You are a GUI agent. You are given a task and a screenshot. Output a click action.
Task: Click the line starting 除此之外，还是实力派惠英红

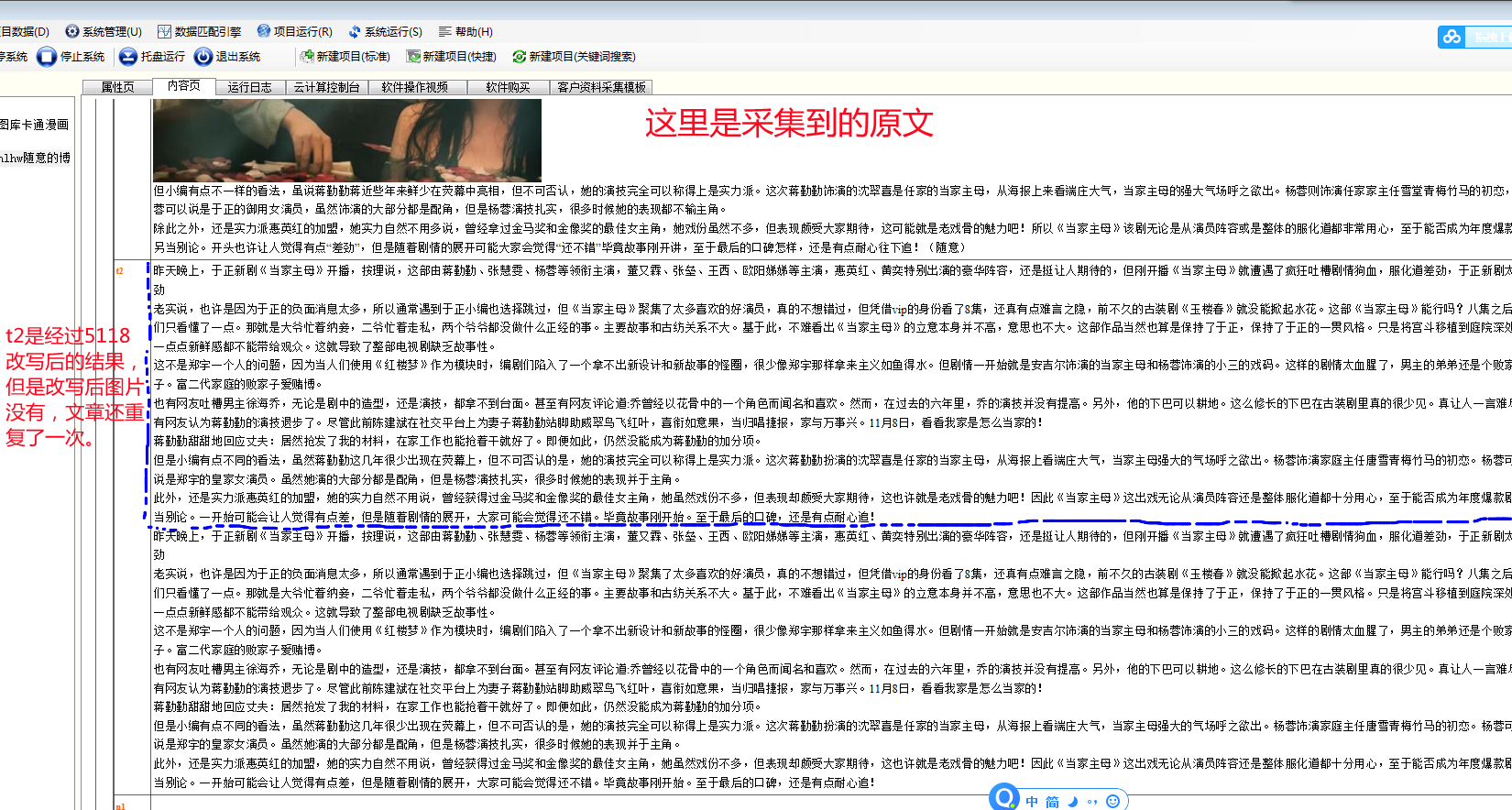[x=832, y=228]
